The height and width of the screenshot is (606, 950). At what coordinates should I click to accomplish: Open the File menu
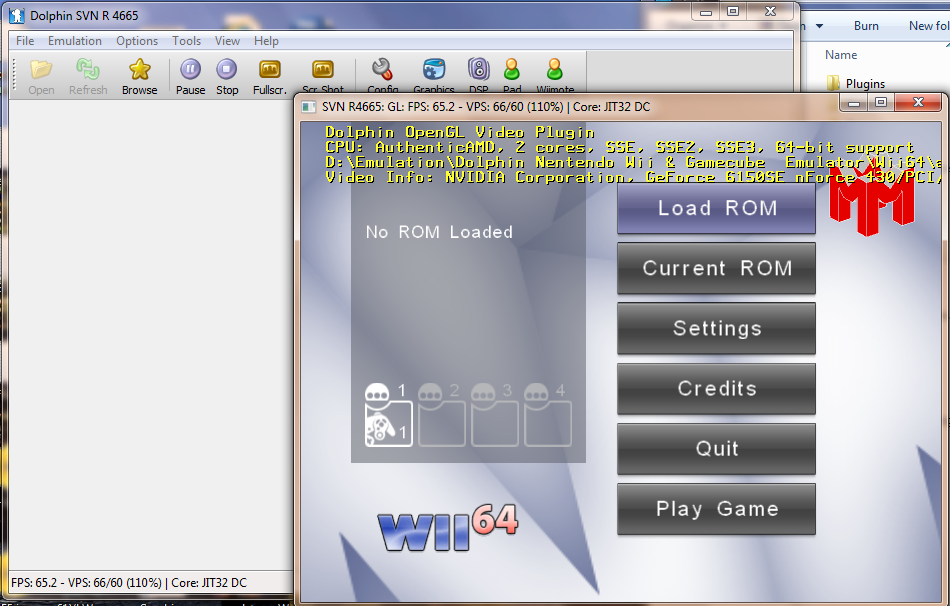(25, 41)
